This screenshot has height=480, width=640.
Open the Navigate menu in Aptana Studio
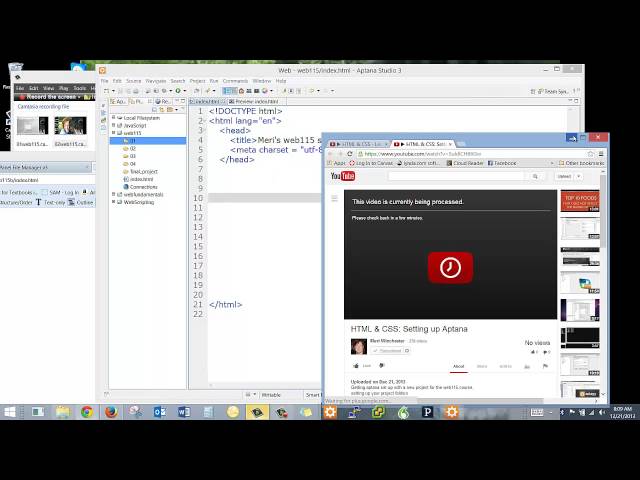point(156,81)
